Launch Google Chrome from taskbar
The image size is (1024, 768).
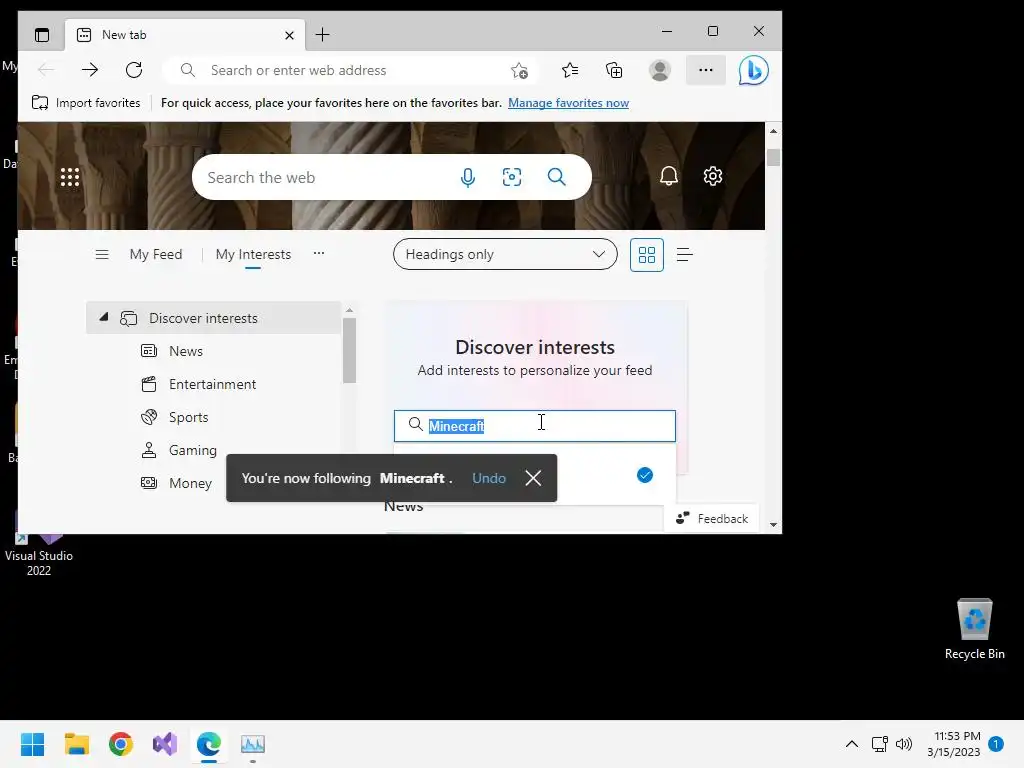pyautogui.click(x=121, y=744)
